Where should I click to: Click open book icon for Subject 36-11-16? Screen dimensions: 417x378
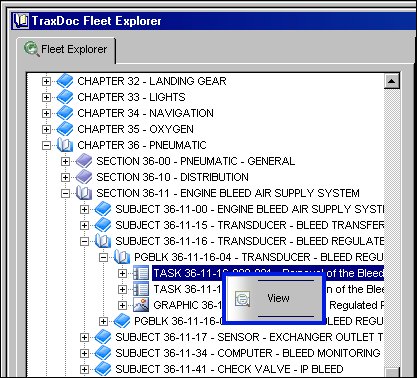tap(103, 241)
